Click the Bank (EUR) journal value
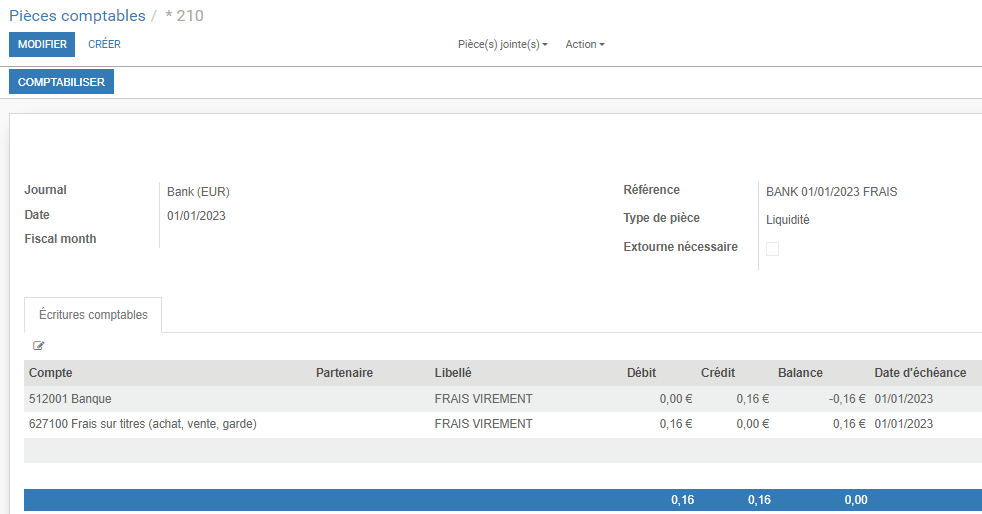982x514 pixels. 198,192
